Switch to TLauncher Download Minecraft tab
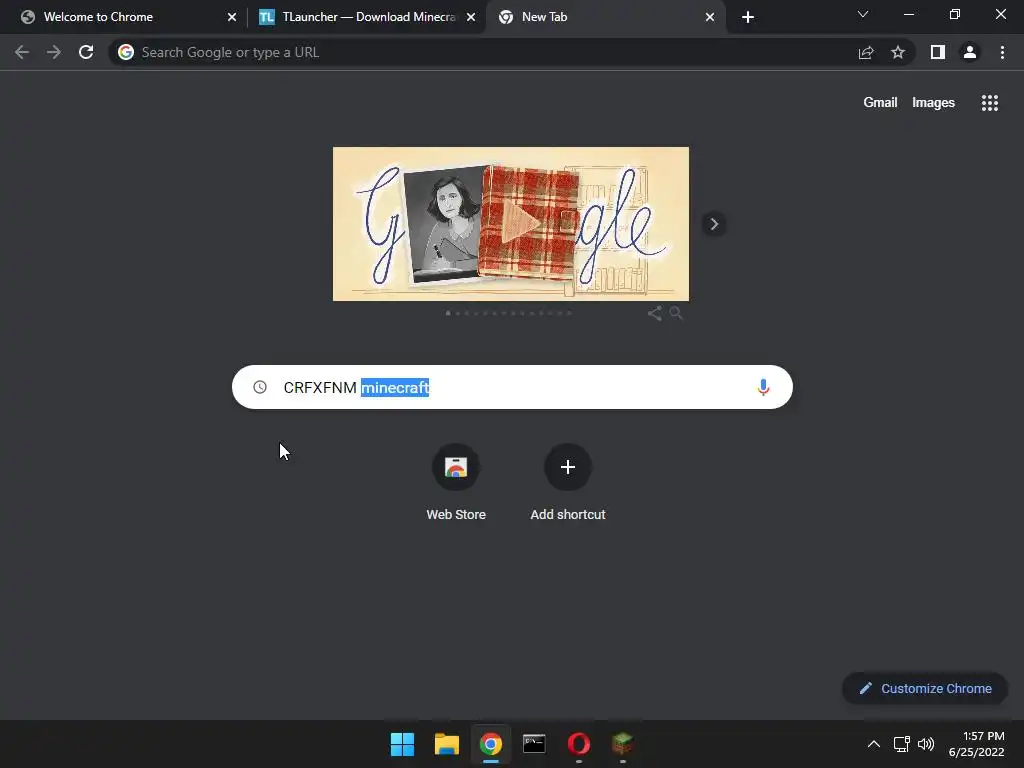This screenshot has height=768, width=1024. [x=369, y=17]
